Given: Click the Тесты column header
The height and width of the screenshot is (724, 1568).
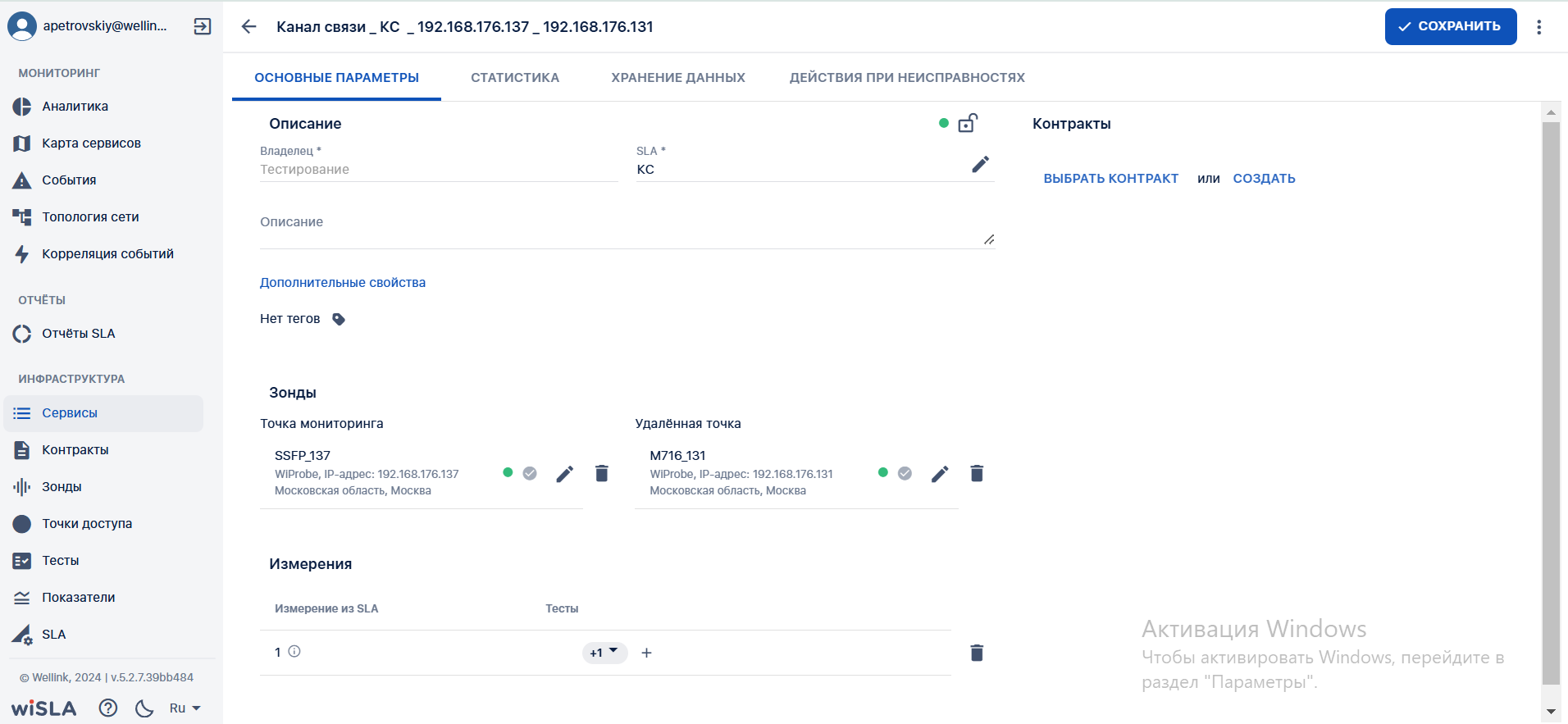Looking at the screenshot, I should (562, 608).
